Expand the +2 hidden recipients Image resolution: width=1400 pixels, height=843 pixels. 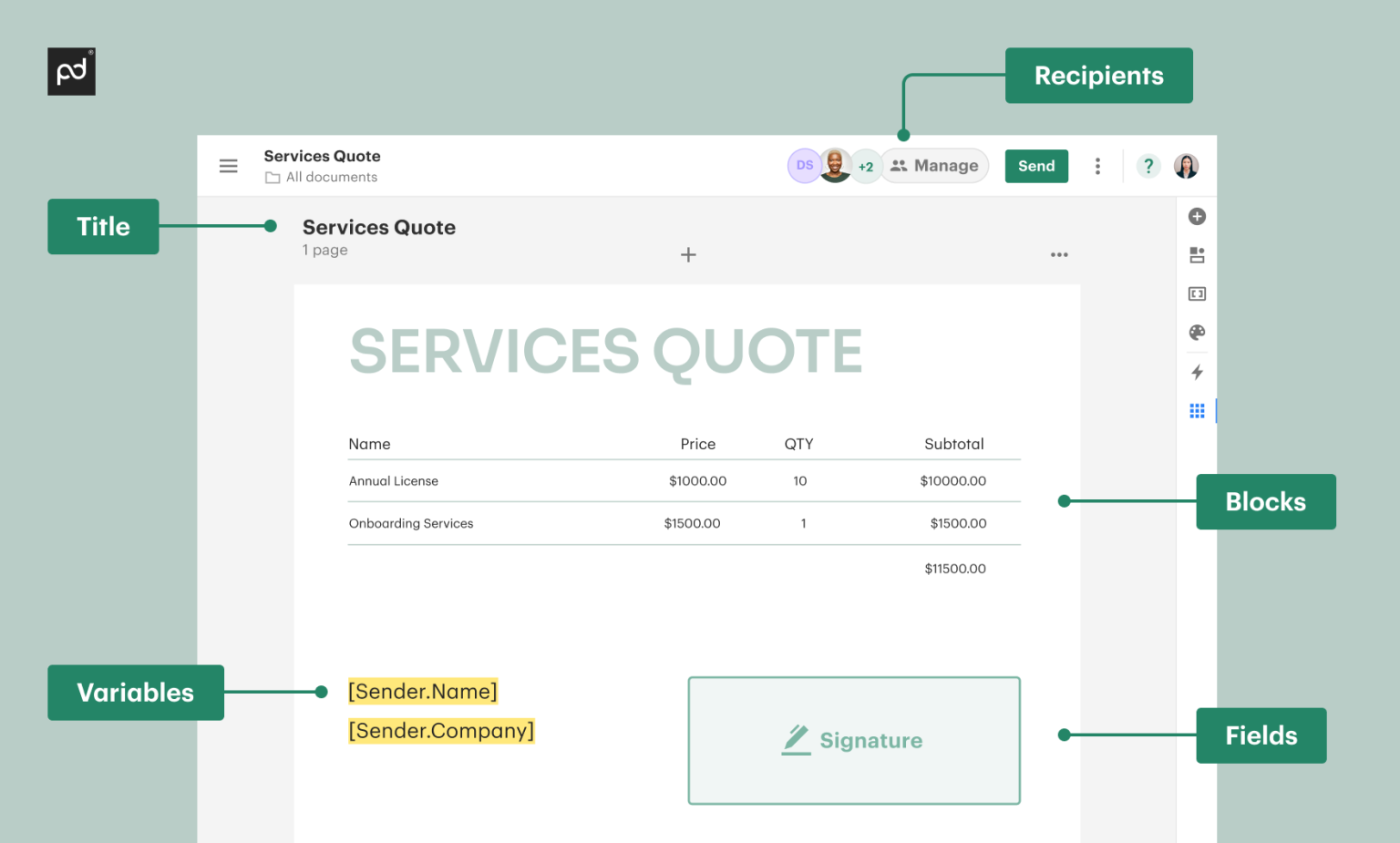click(x=865, y=166)
